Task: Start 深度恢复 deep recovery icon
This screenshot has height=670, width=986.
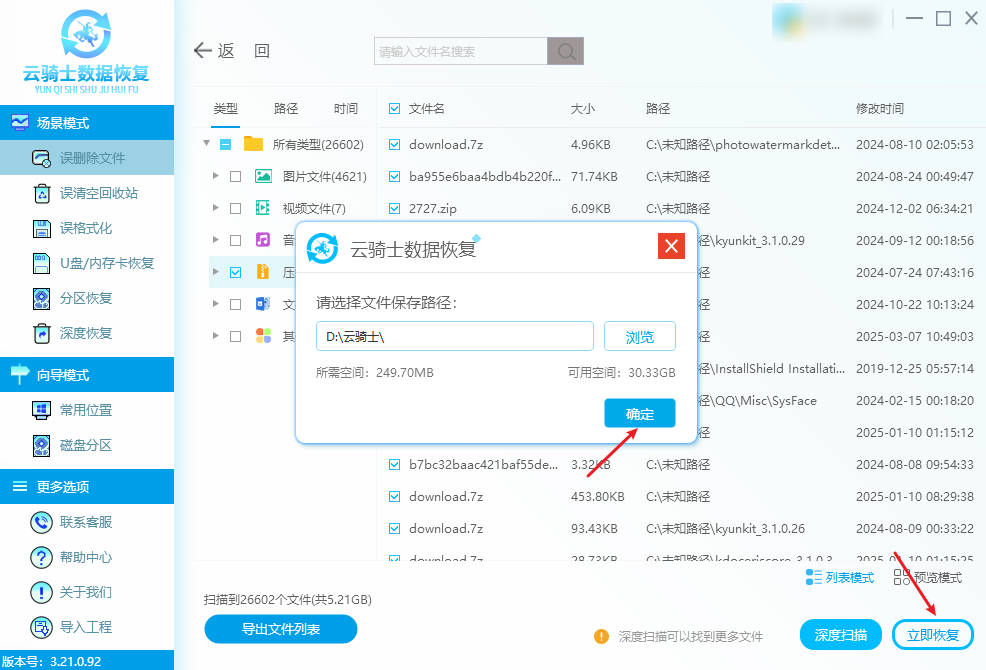Action: 42,333
